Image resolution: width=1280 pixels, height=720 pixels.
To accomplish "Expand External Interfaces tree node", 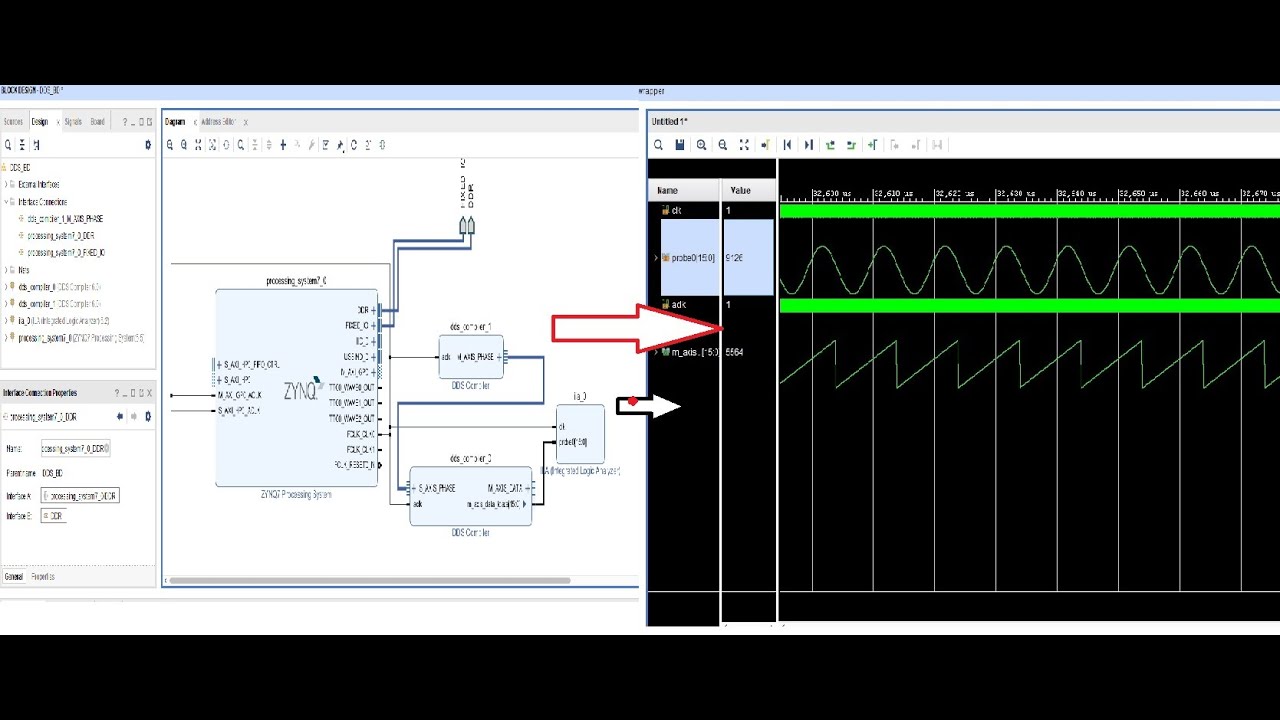I will (8, 185).
